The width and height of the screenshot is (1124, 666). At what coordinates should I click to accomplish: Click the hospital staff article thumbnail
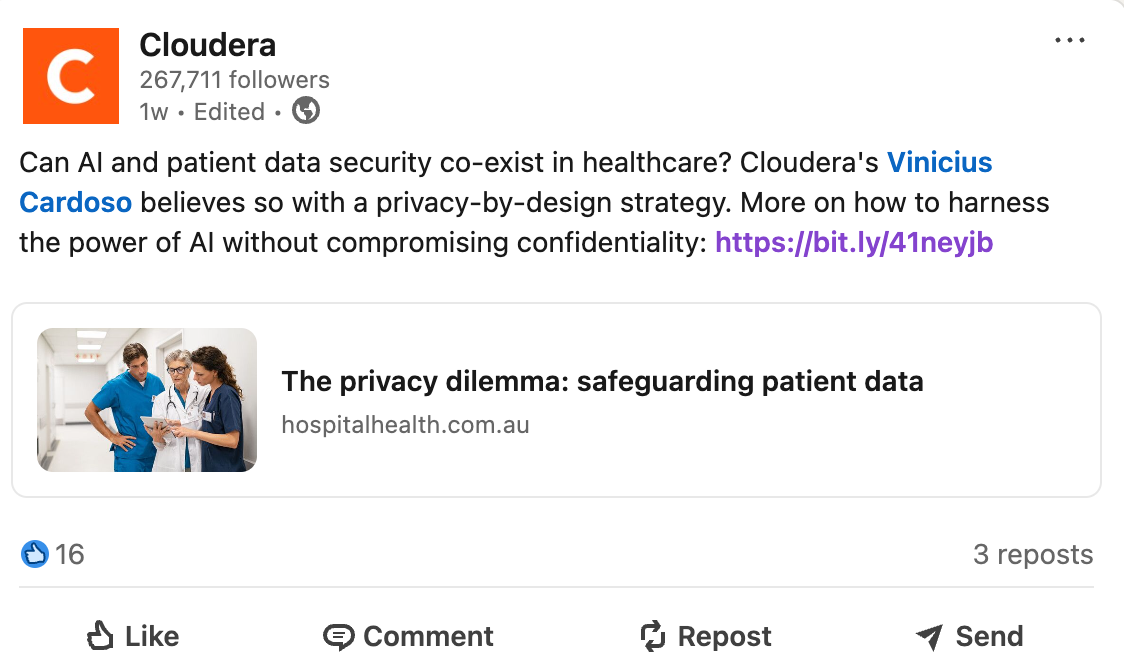(x=147, y=400)
